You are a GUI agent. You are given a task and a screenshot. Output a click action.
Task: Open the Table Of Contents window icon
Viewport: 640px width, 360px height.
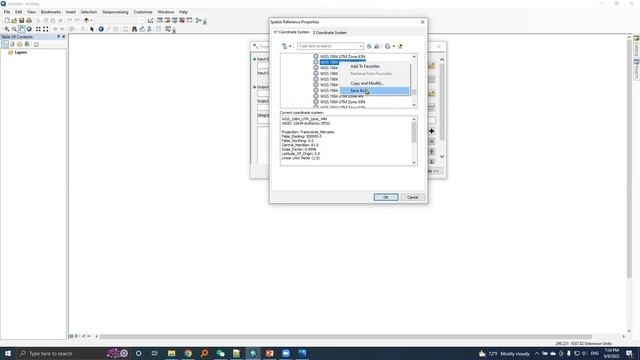[x=160, y=20]
